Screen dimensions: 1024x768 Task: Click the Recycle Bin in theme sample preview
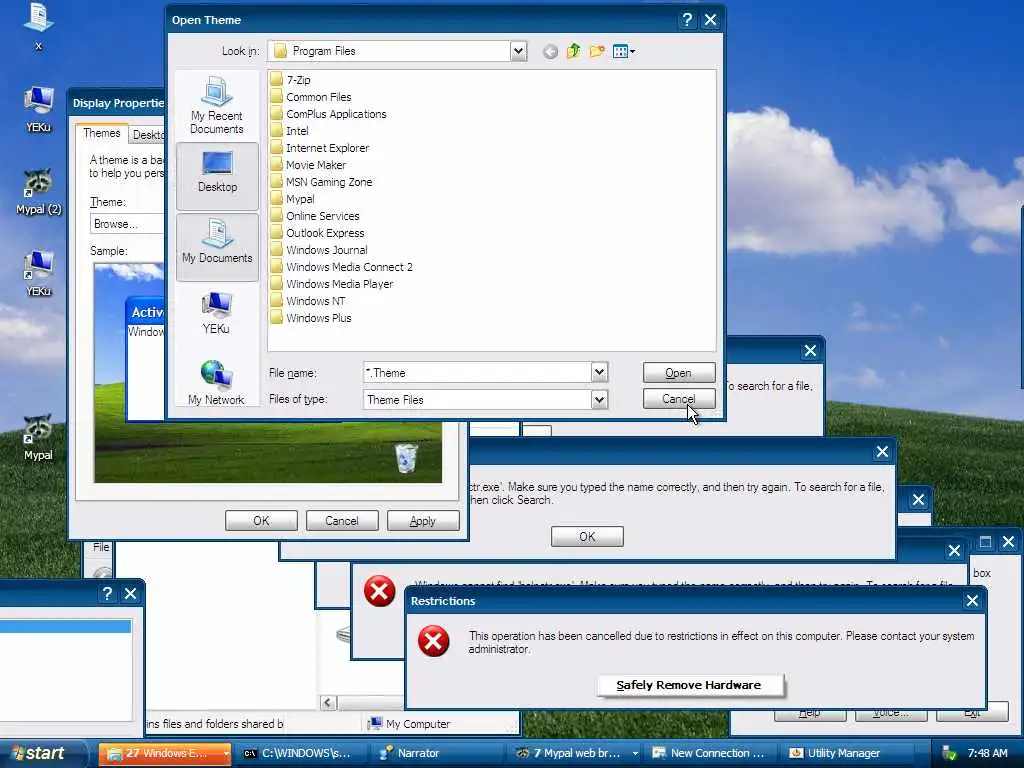point(406,457)
